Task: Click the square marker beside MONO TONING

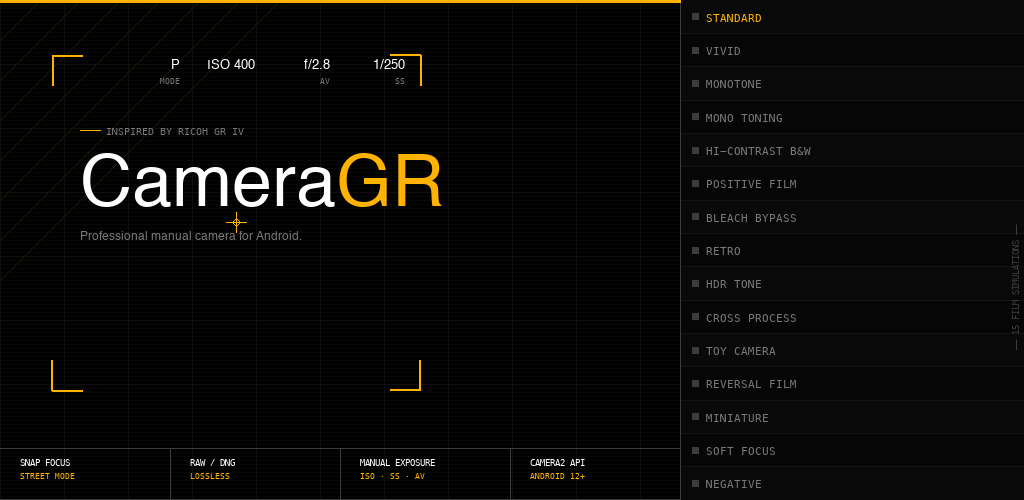Action: [x=696, y=117]
